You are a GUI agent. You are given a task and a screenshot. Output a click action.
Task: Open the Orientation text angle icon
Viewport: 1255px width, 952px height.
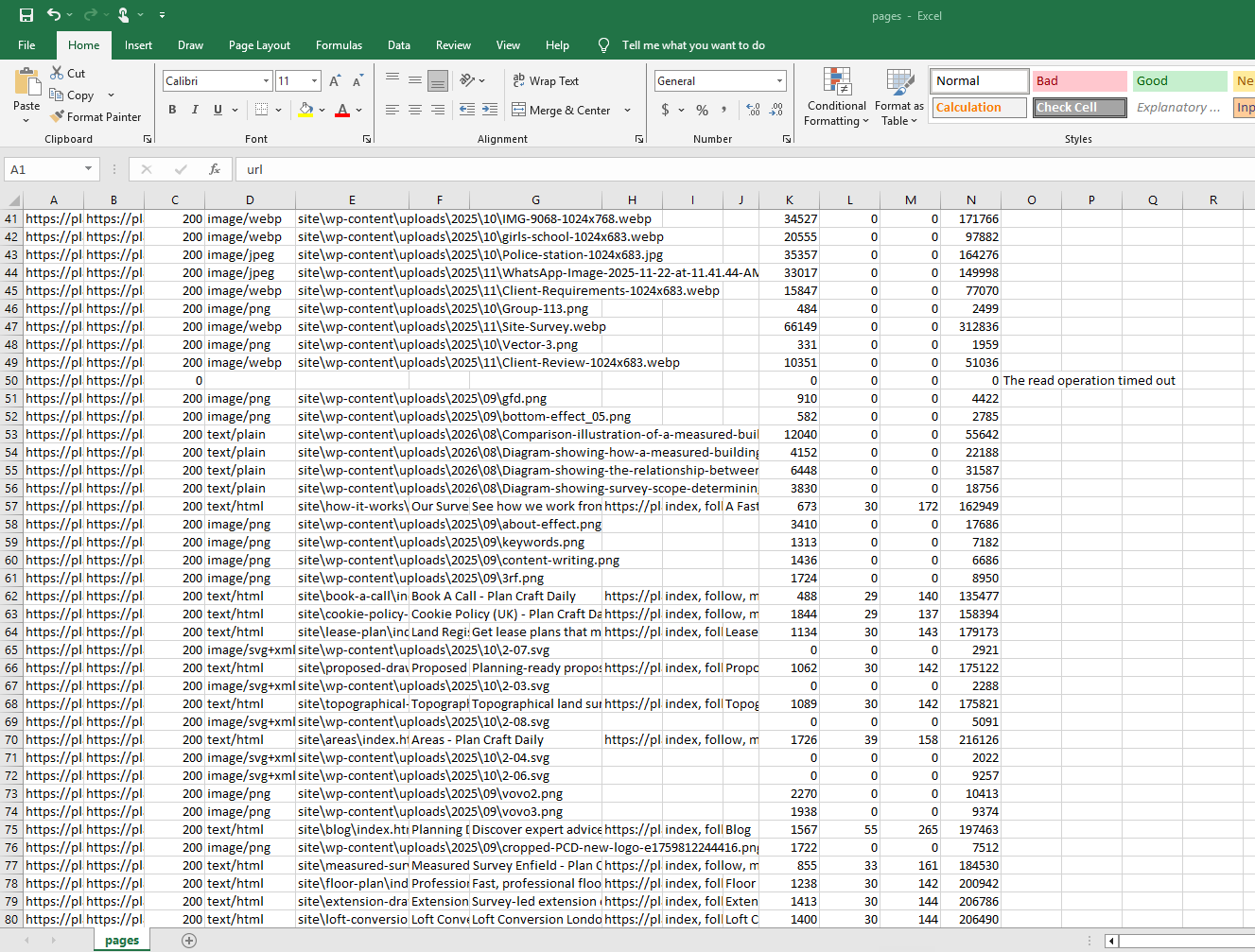[x=467, y=80]
